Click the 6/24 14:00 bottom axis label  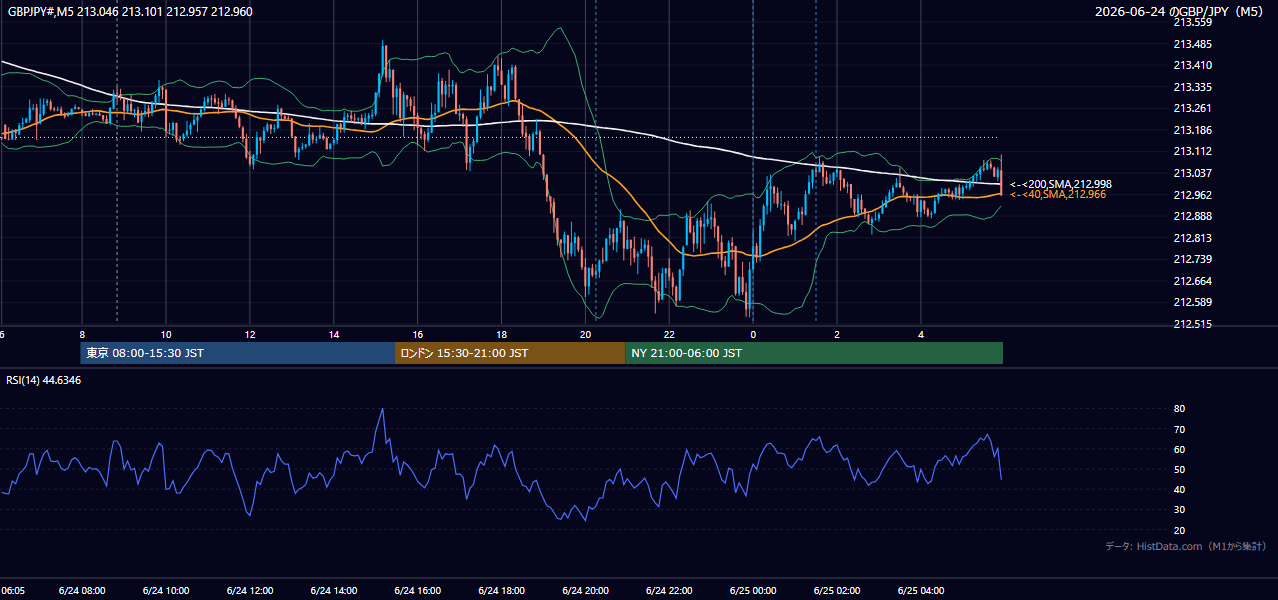point(334,591)
